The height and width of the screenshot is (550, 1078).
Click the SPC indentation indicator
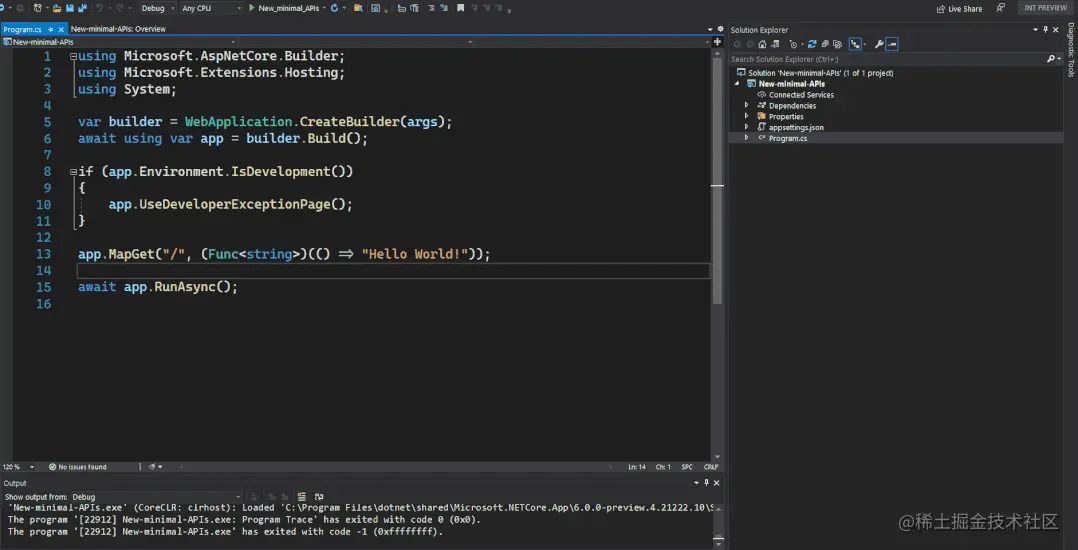pos(687,467)
